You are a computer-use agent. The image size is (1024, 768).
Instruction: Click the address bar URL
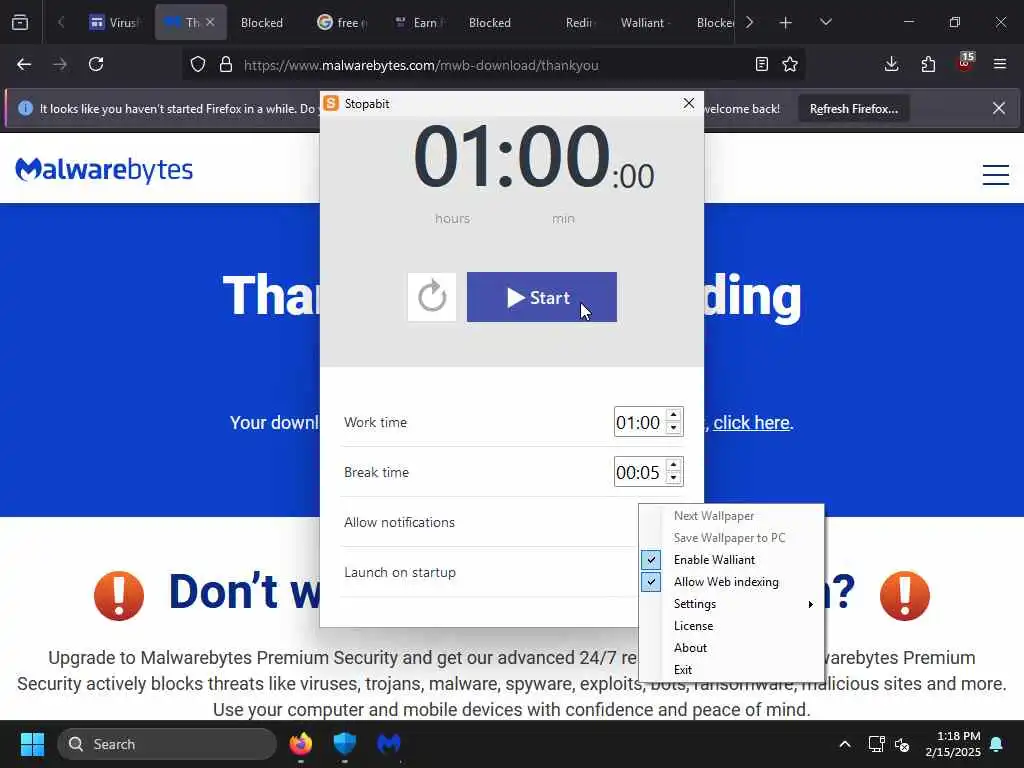coord(421,65)
